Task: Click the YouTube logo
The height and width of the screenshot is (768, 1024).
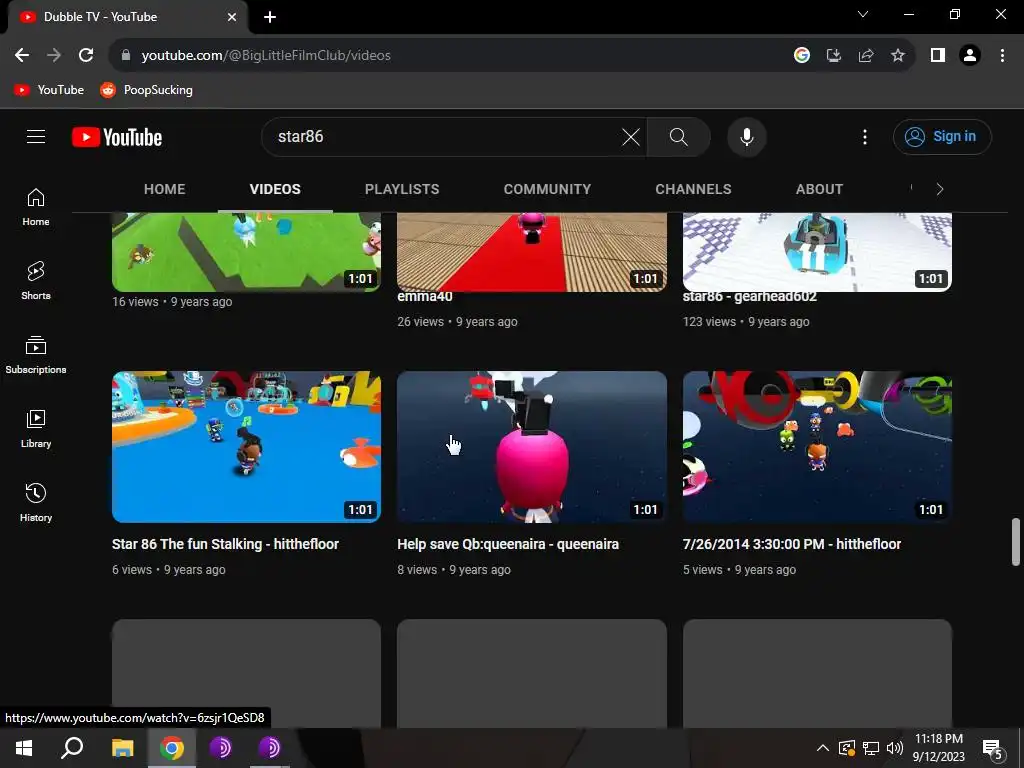Action: (117, 137)
